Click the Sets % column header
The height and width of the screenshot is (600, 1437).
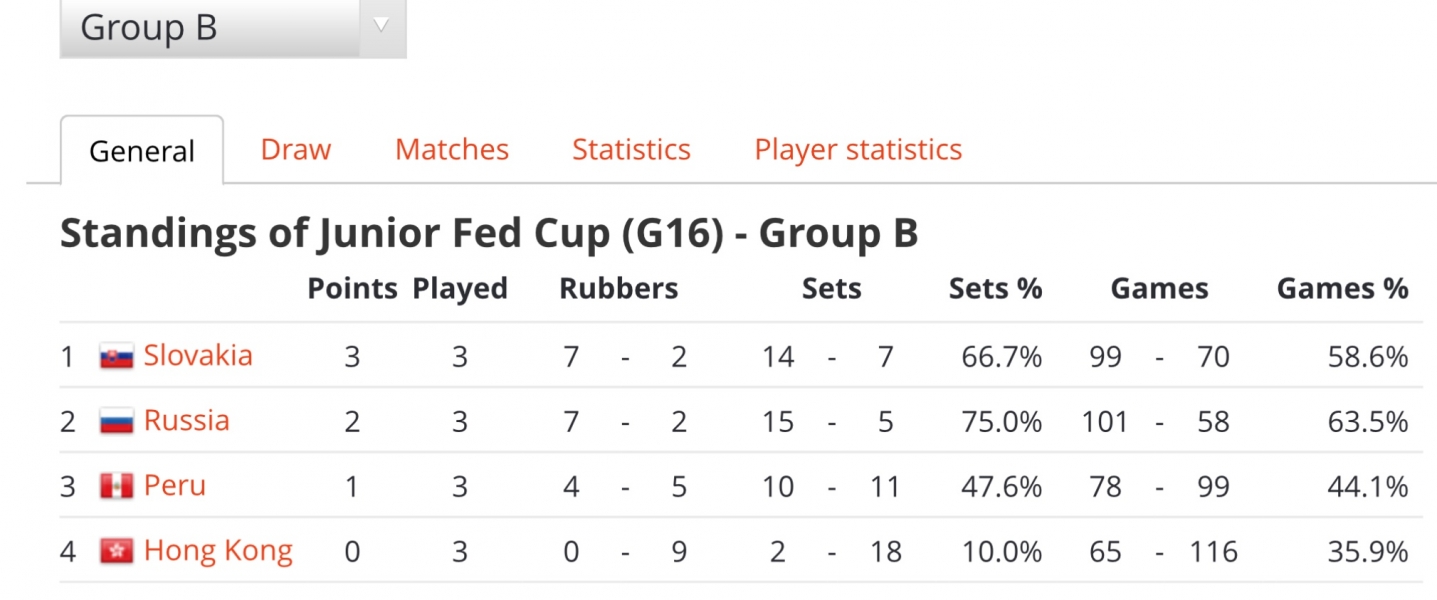pyautogui.click(x=995, y=289)
